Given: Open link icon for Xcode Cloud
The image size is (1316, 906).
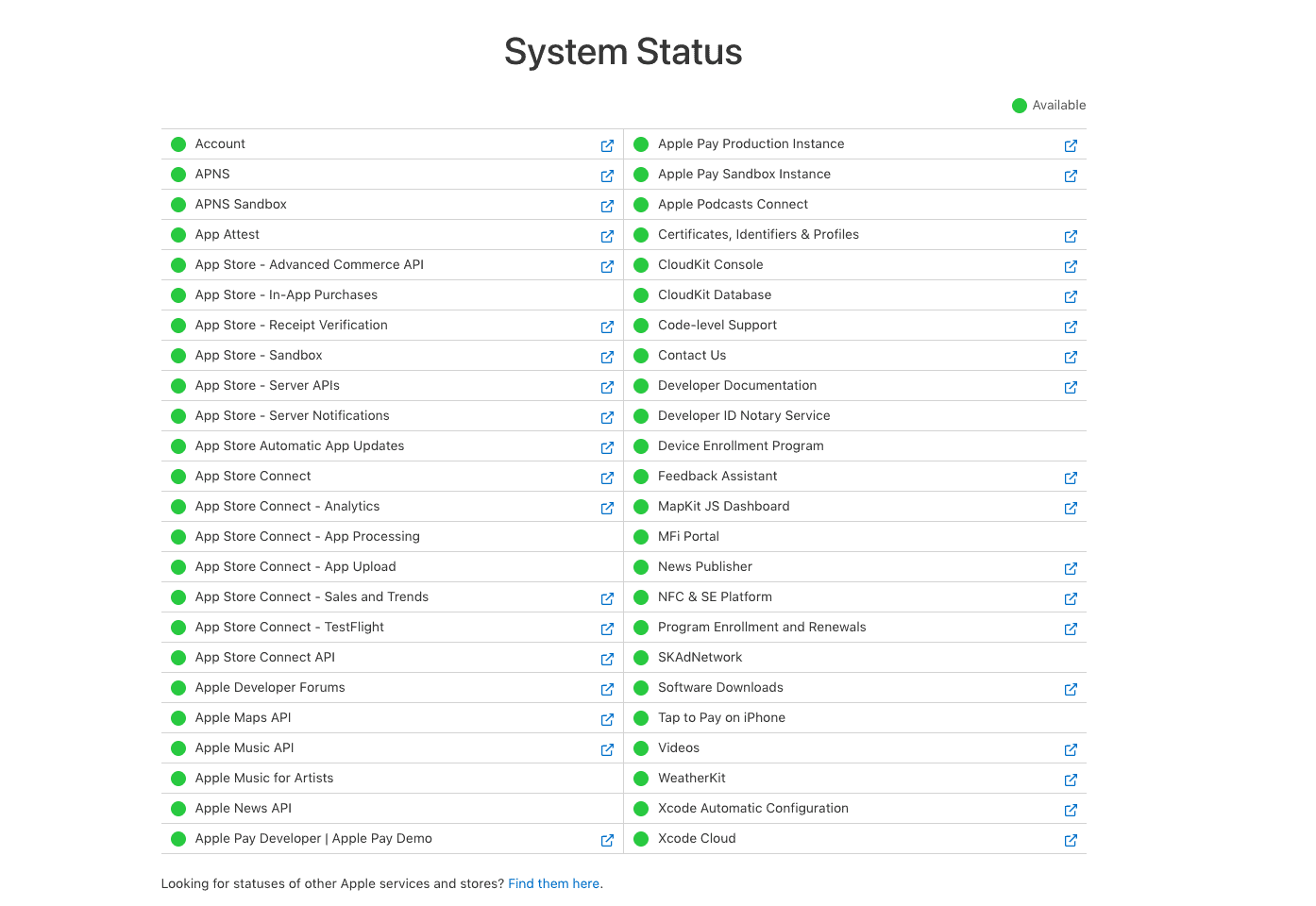Looking at the screenshot, I should [x=1071, y=840].
